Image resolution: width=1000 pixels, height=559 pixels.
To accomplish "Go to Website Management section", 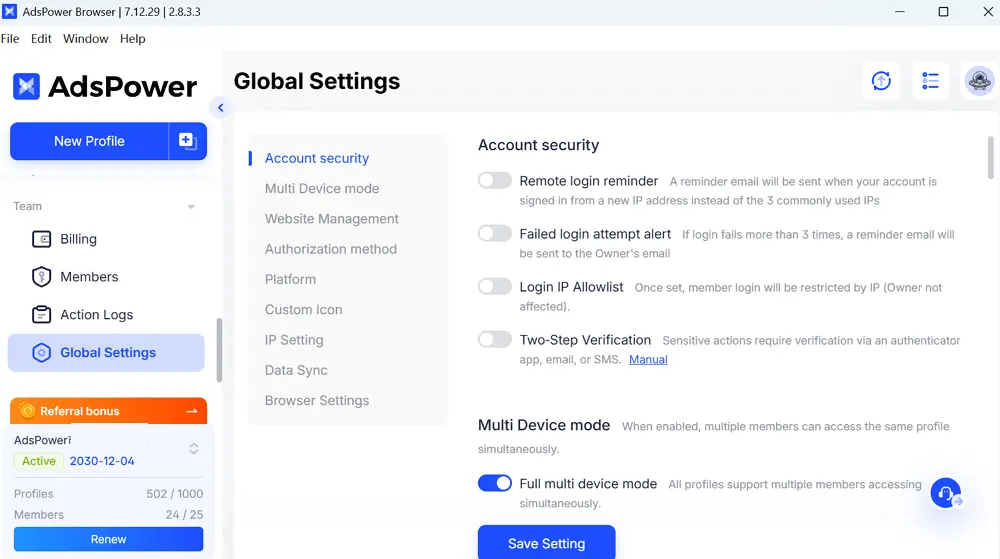I will click(332, 219).
